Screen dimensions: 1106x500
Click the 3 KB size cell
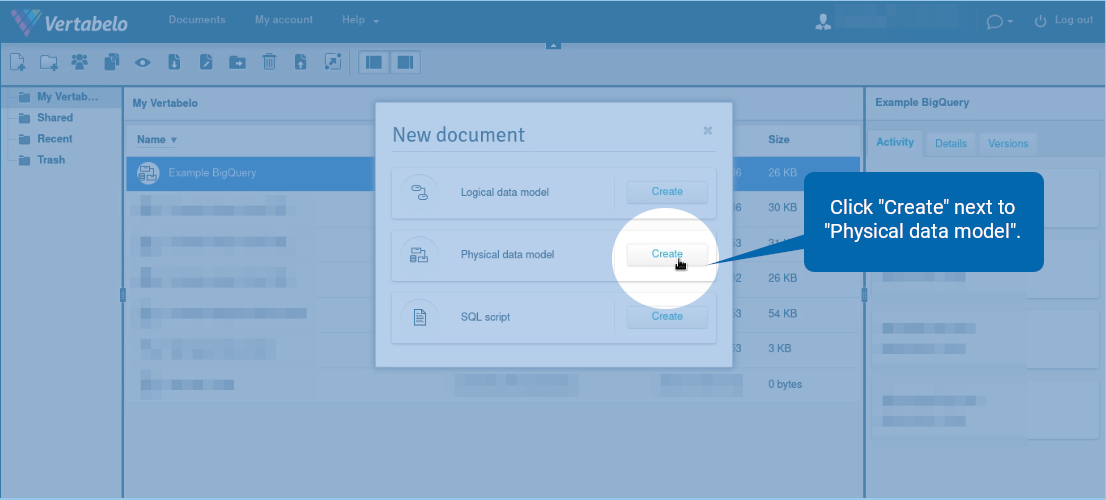click(x=779, y=348)
